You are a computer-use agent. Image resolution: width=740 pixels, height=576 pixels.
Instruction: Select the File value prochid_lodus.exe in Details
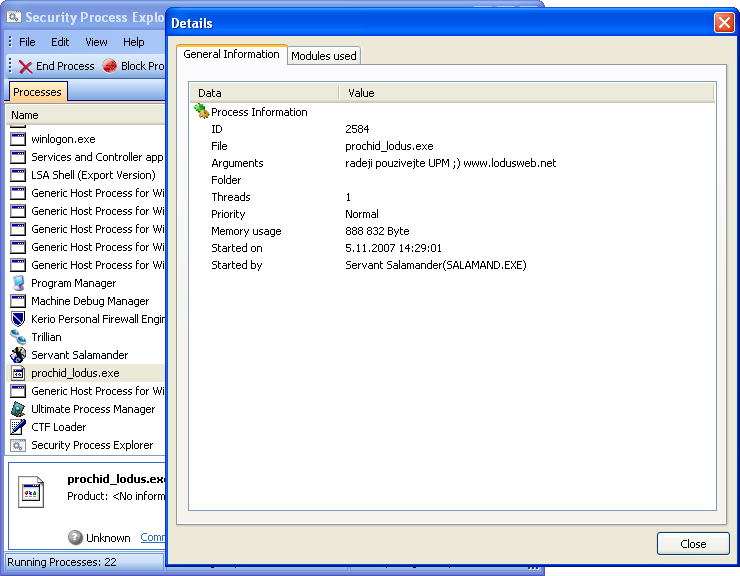coord(389,146)
